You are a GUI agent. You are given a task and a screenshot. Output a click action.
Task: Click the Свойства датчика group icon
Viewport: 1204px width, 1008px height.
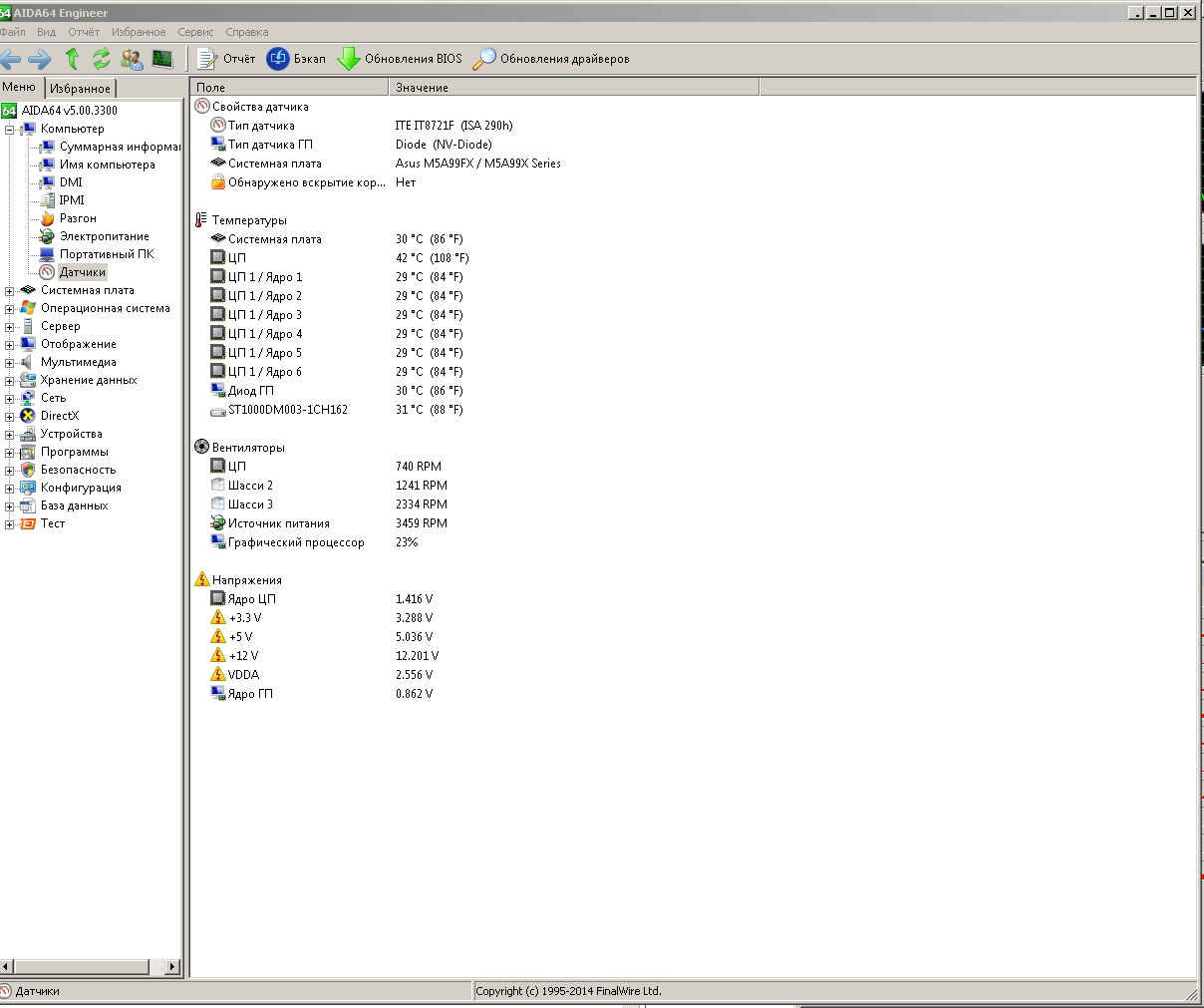click(202, 107)
